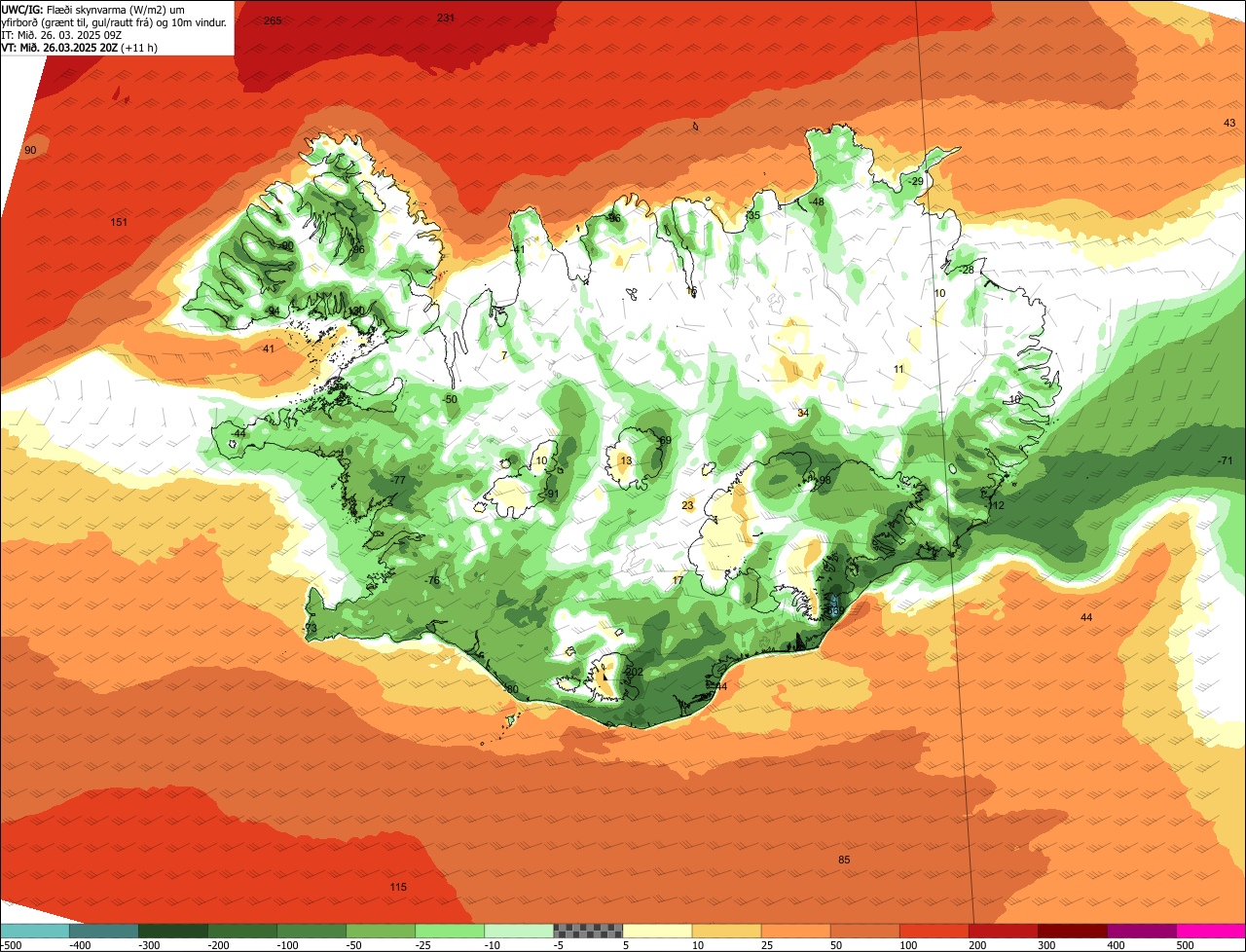Click the map value -69 beside the central glacier
Image resolution: width=1246 pixels, height=952 pixels.
(664, 441)
